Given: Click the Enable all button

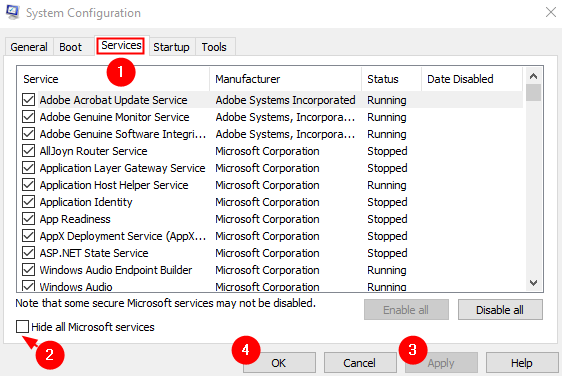Looking at the screenshot, I should tap(406, 310).
